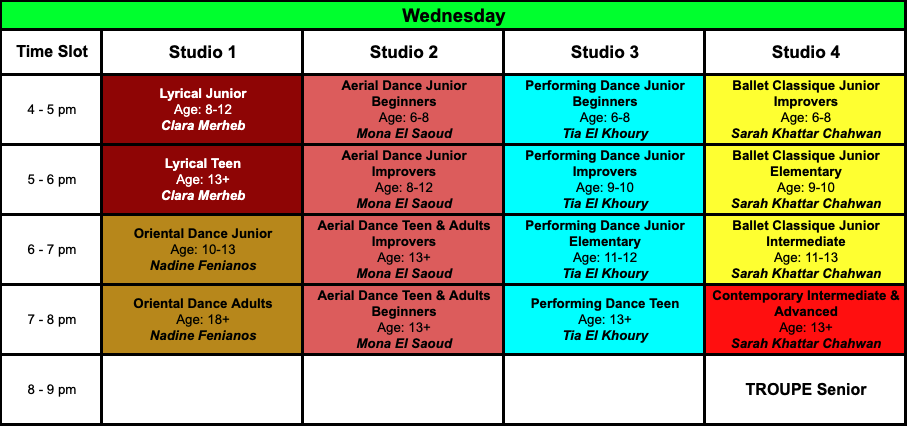Click the 4 - 5 pm time slot
The width and height of the screenshot is (907, 427).
pyautogui.click(x=51, y=109)
